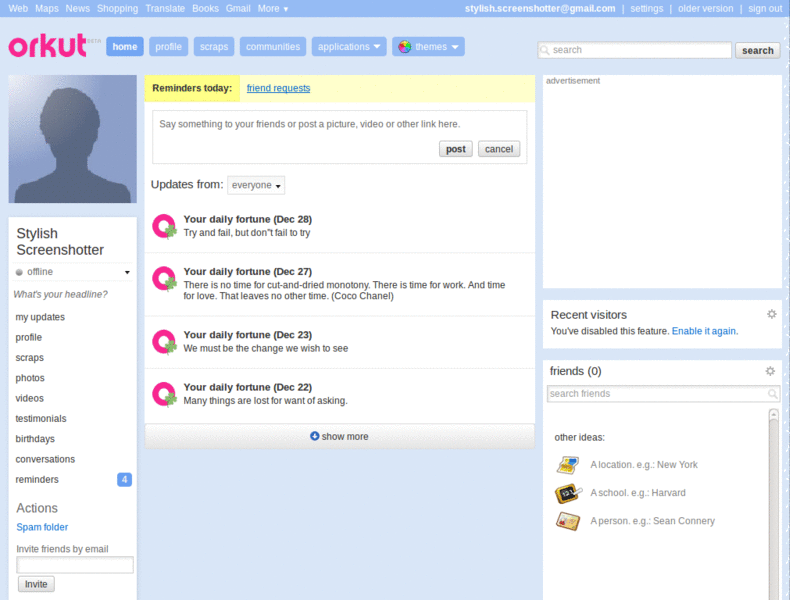This screenshot has width=800, height=600.
Task: Click the location idea map icon
Action: 568,465
